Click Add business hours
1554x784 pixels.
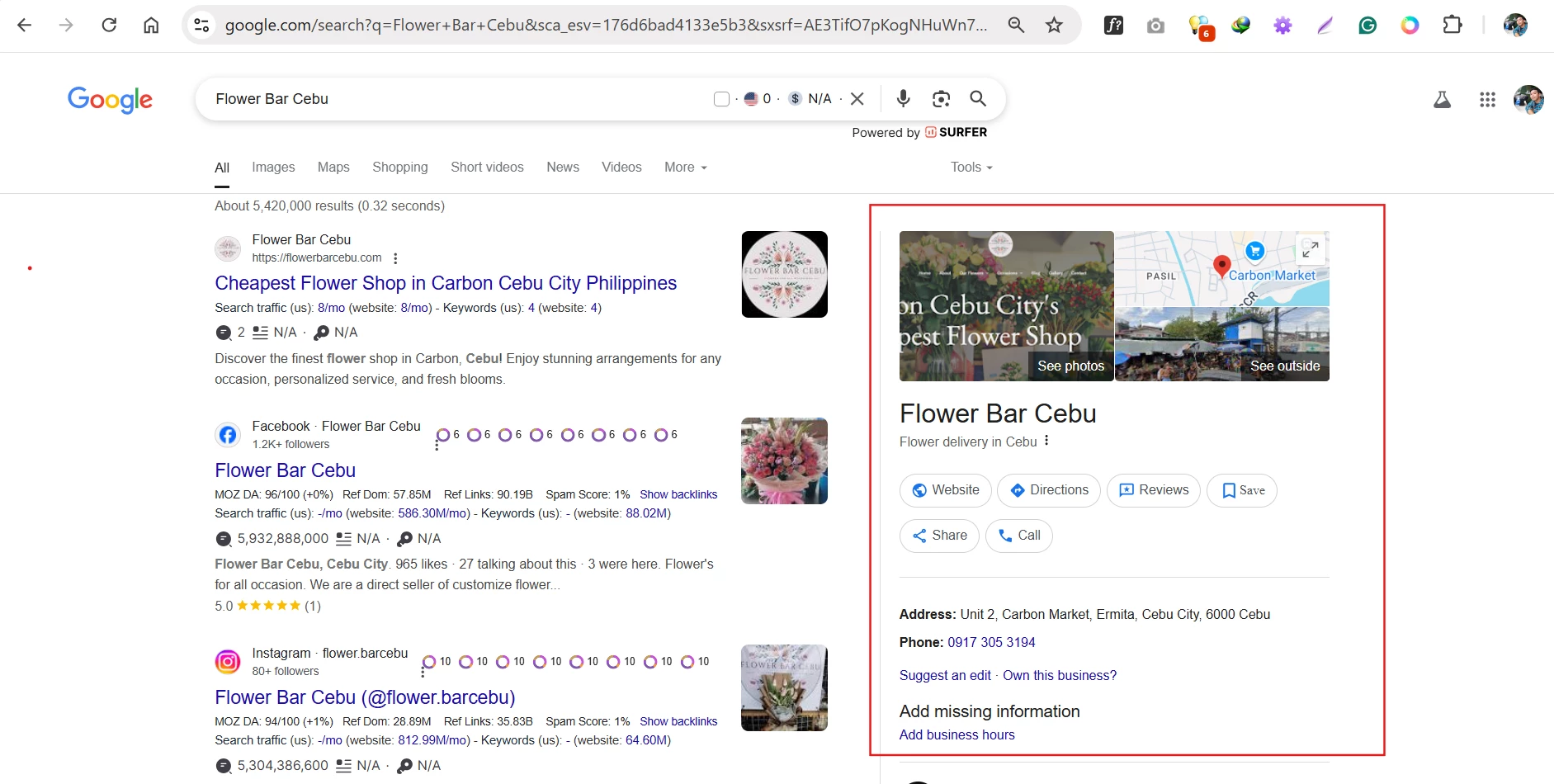tap(957, 734)
